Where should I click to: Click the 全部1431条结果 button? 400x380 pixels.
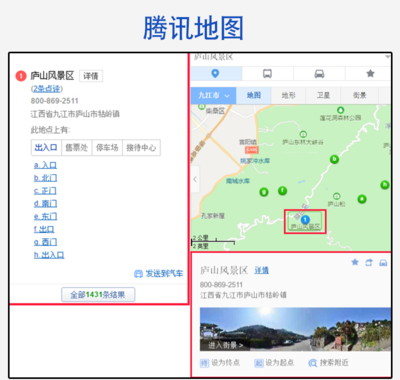coord(98,295)
